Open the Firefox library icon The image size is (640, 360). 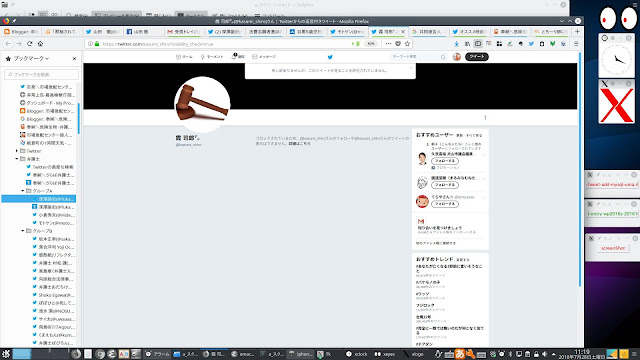[x=467, y=44]
